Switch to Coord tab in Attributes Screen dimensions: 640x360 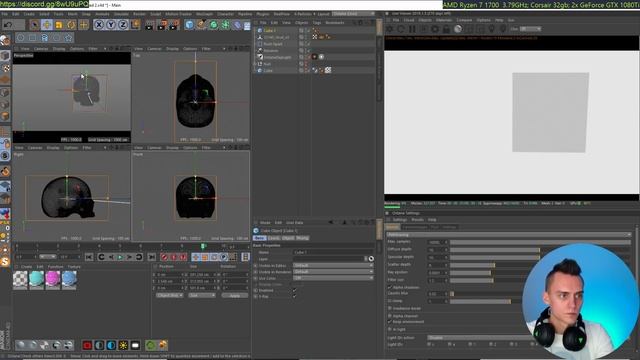[273, 238]
